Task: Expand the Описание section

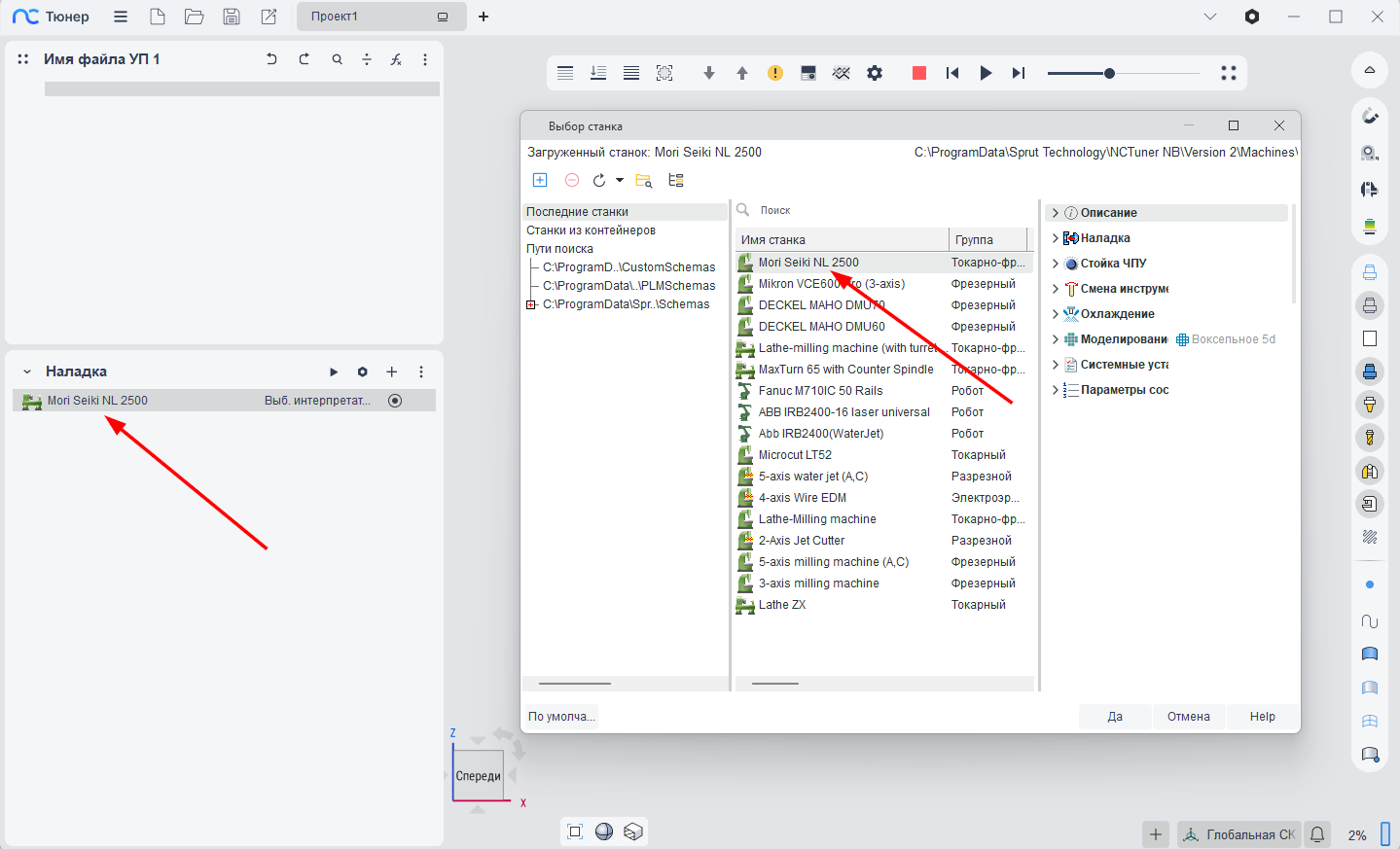Action: point(1056,213)
